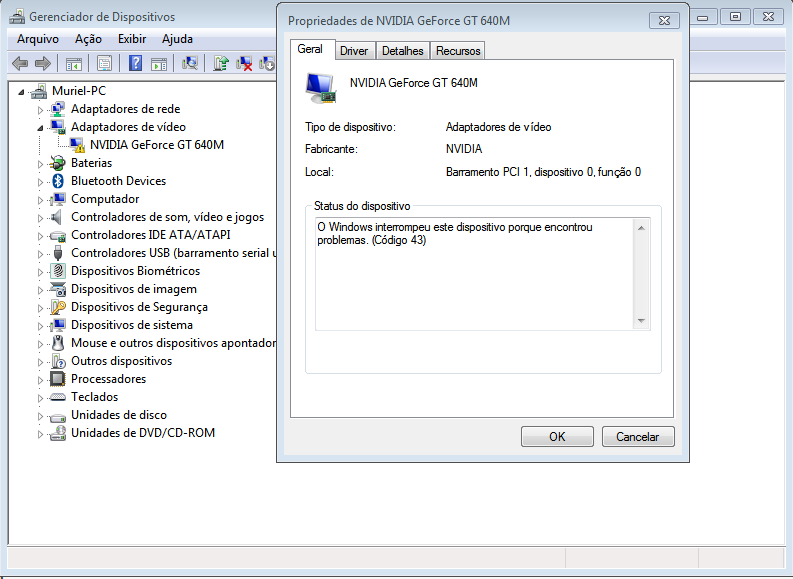Click the update driver software icon

221,63
